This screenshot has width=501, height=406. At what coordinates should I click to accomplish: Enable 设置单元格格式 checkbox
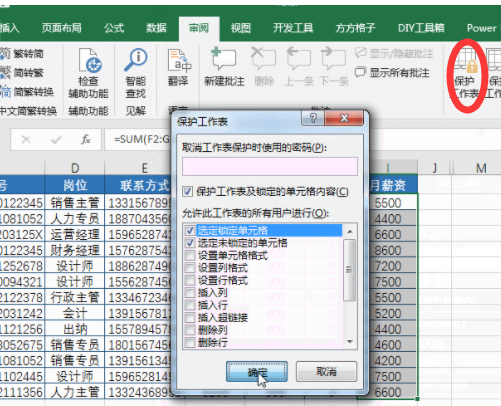[190, 256]
